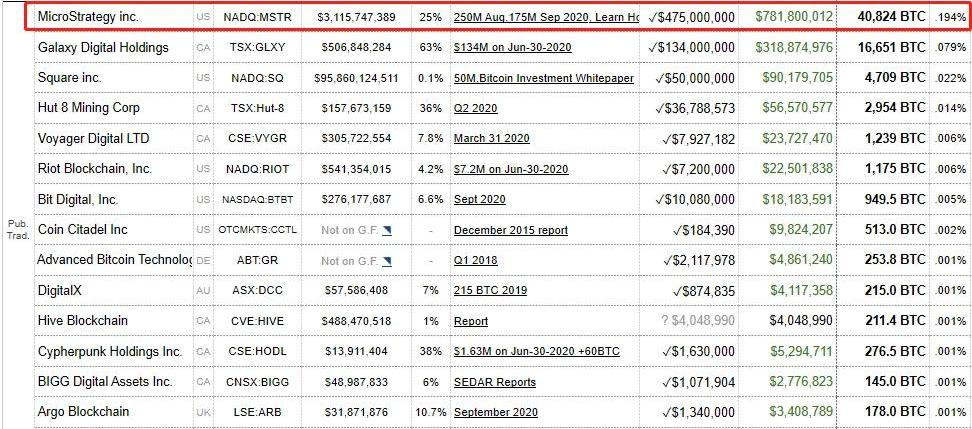Click the arrow icon in Coin Citadel row
Screen dimensions: 972x429
[x=387, y=230]
